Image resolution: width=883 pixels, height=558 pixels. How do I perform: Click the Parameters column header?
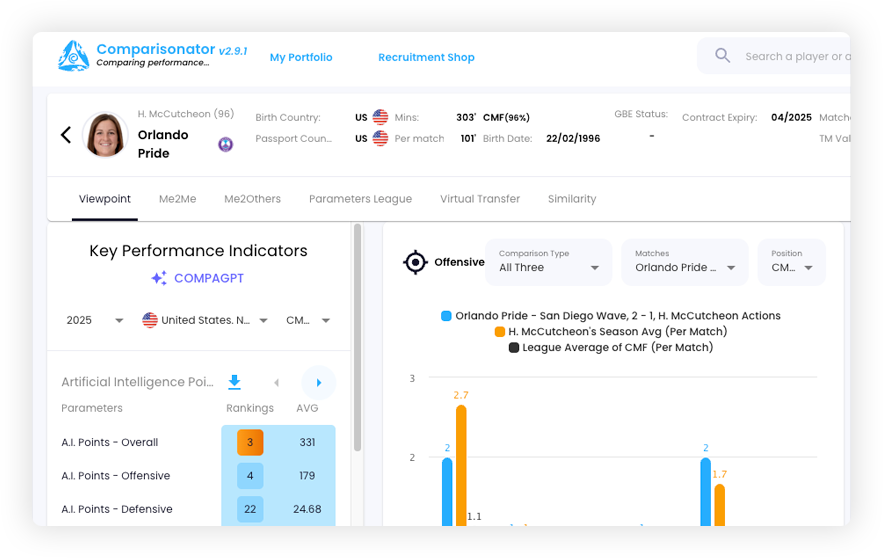pos(92,408)
